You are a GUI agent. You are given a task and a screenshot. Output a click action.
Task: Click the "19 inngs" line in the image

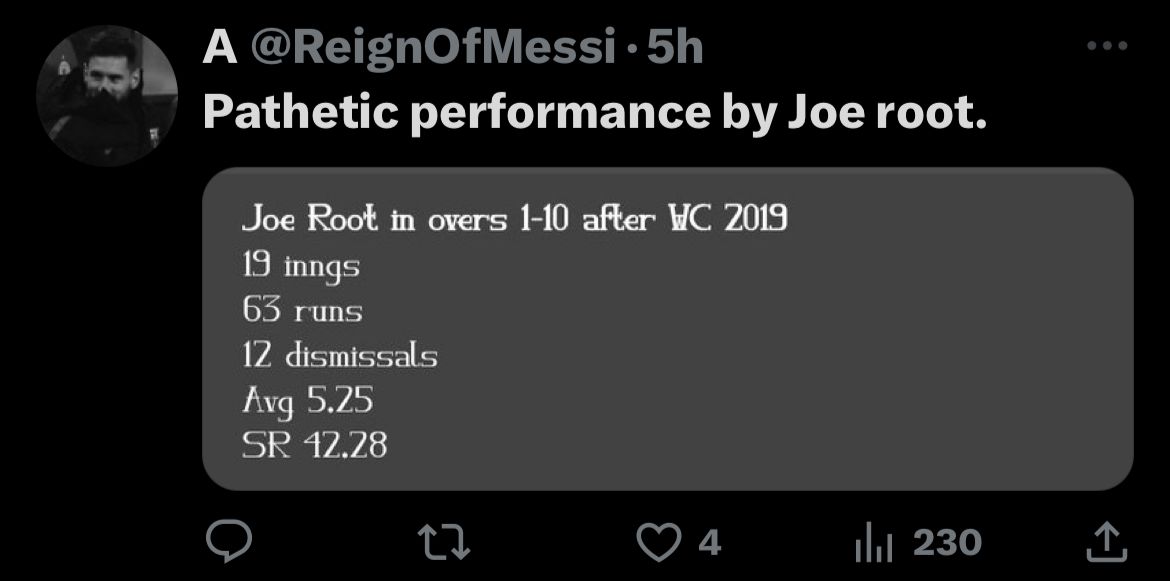pos(301,266)
